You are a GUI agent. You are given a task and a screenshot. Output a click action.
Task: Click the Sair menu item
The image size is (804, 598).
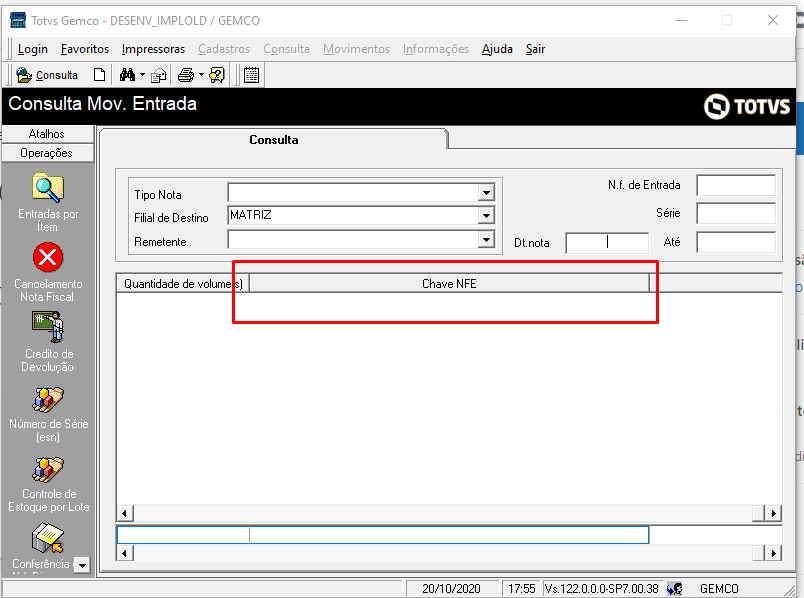[535, 49]
